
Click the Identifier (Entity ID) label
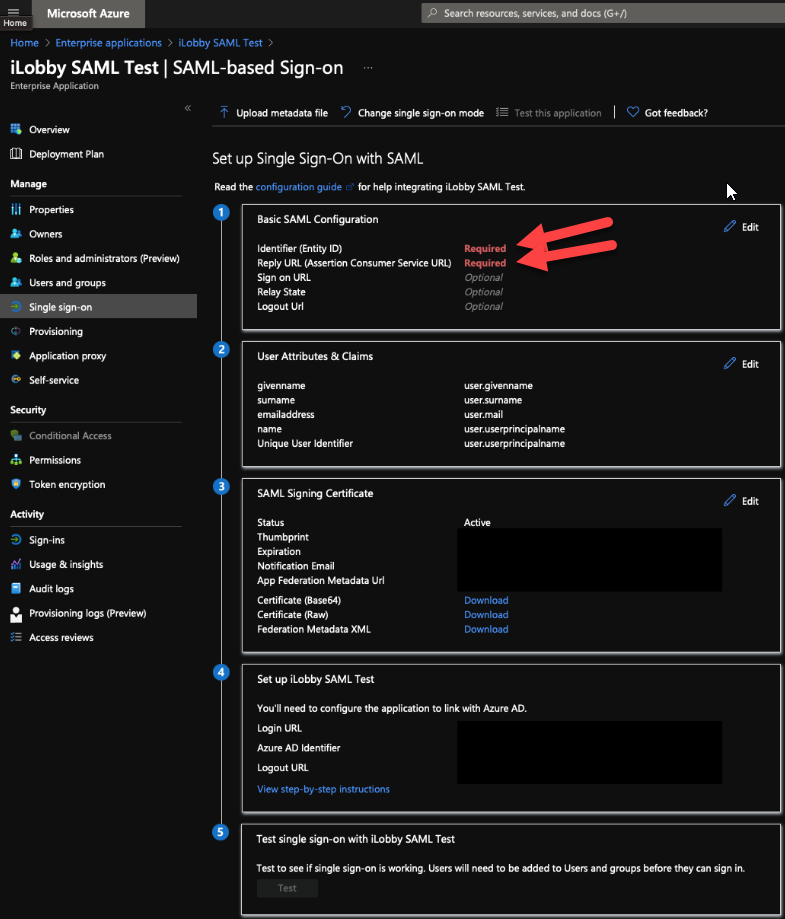coord(300,249)
